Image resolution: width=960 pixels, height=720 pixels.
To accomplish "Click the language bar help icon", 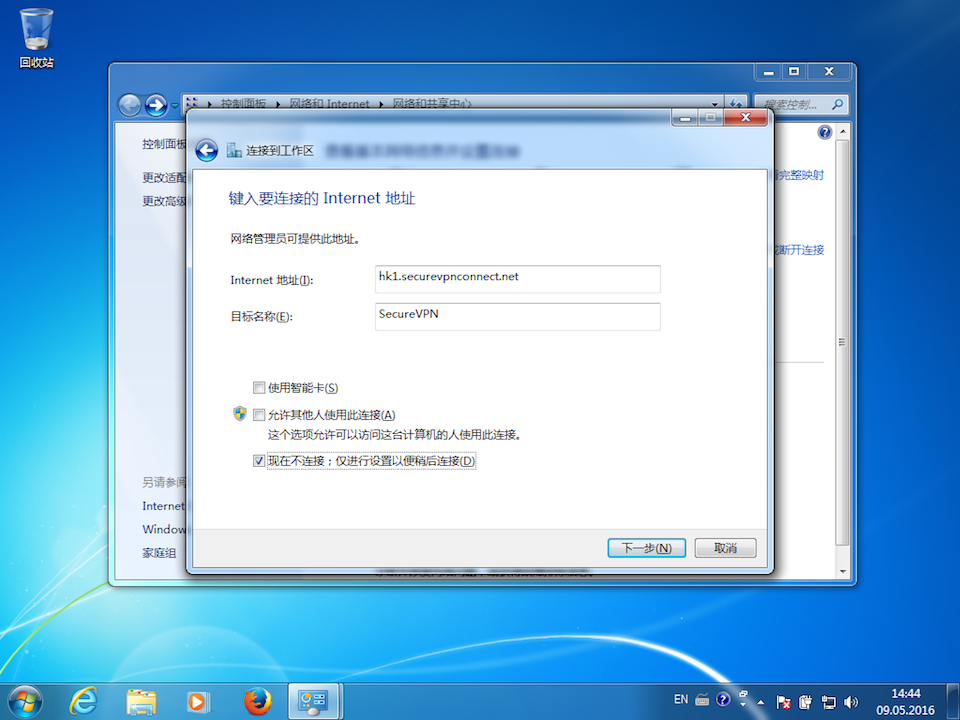I will 722,699.
